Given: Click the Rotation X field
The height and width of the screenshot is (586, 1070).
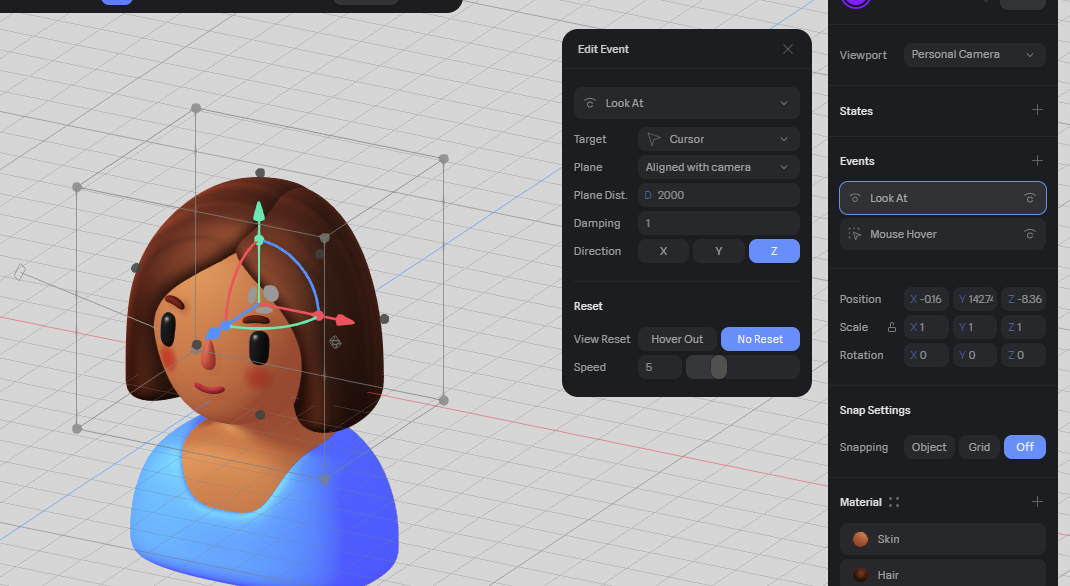Looking at the screenshot, I should click(926, 355).
